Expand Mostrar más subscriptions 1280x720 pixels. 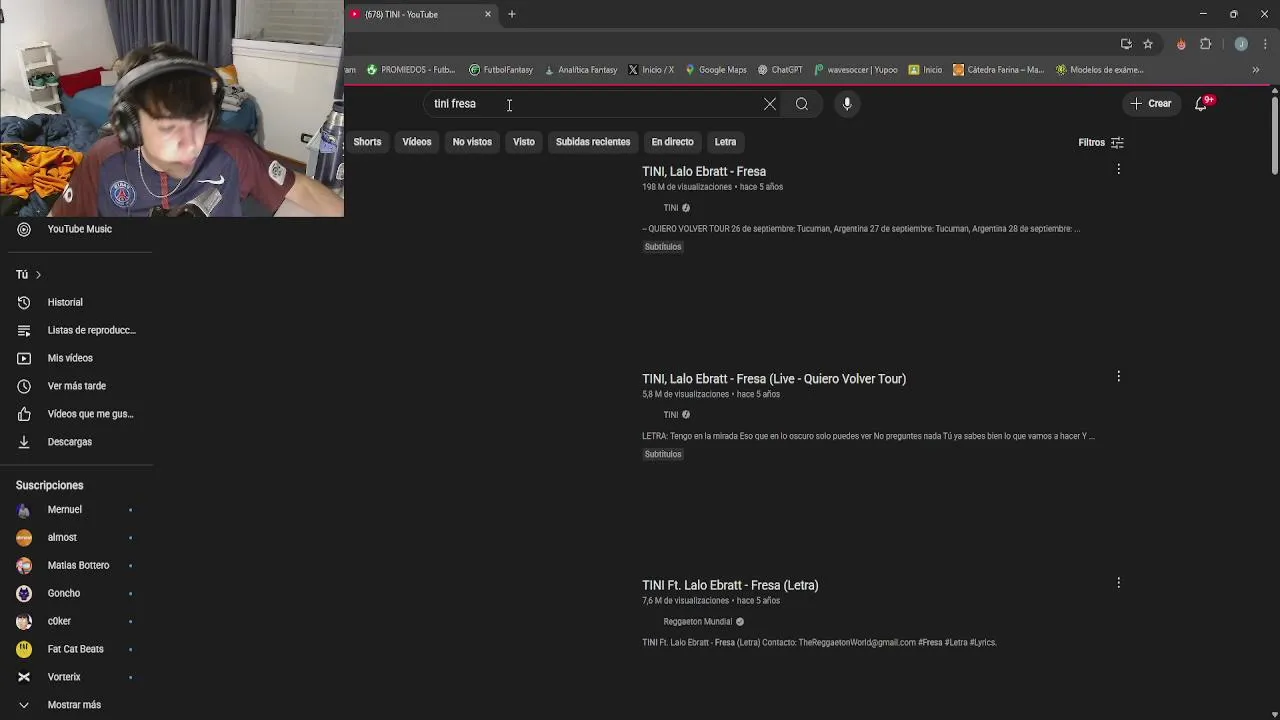[x=76, y=705]
